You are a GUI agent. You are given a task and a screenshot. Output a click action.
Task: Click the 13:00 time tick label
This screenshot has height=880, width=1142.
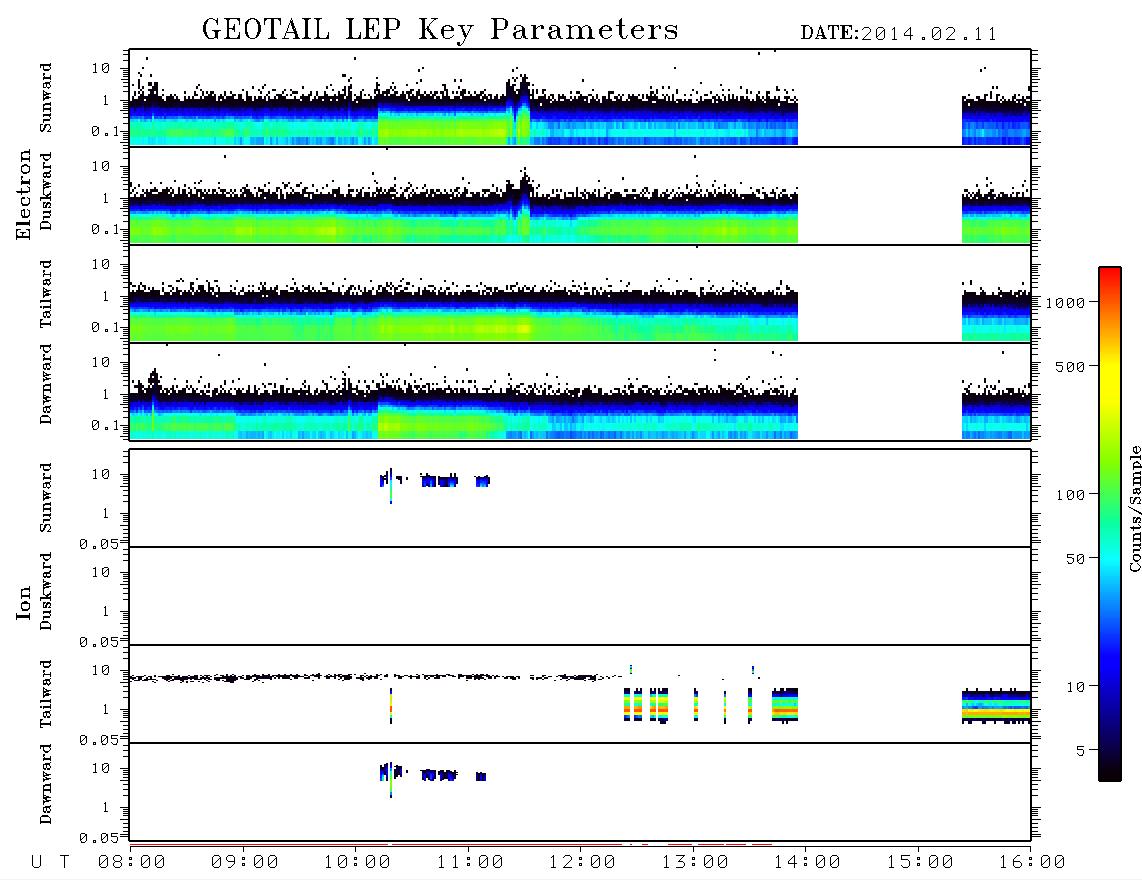696,863
